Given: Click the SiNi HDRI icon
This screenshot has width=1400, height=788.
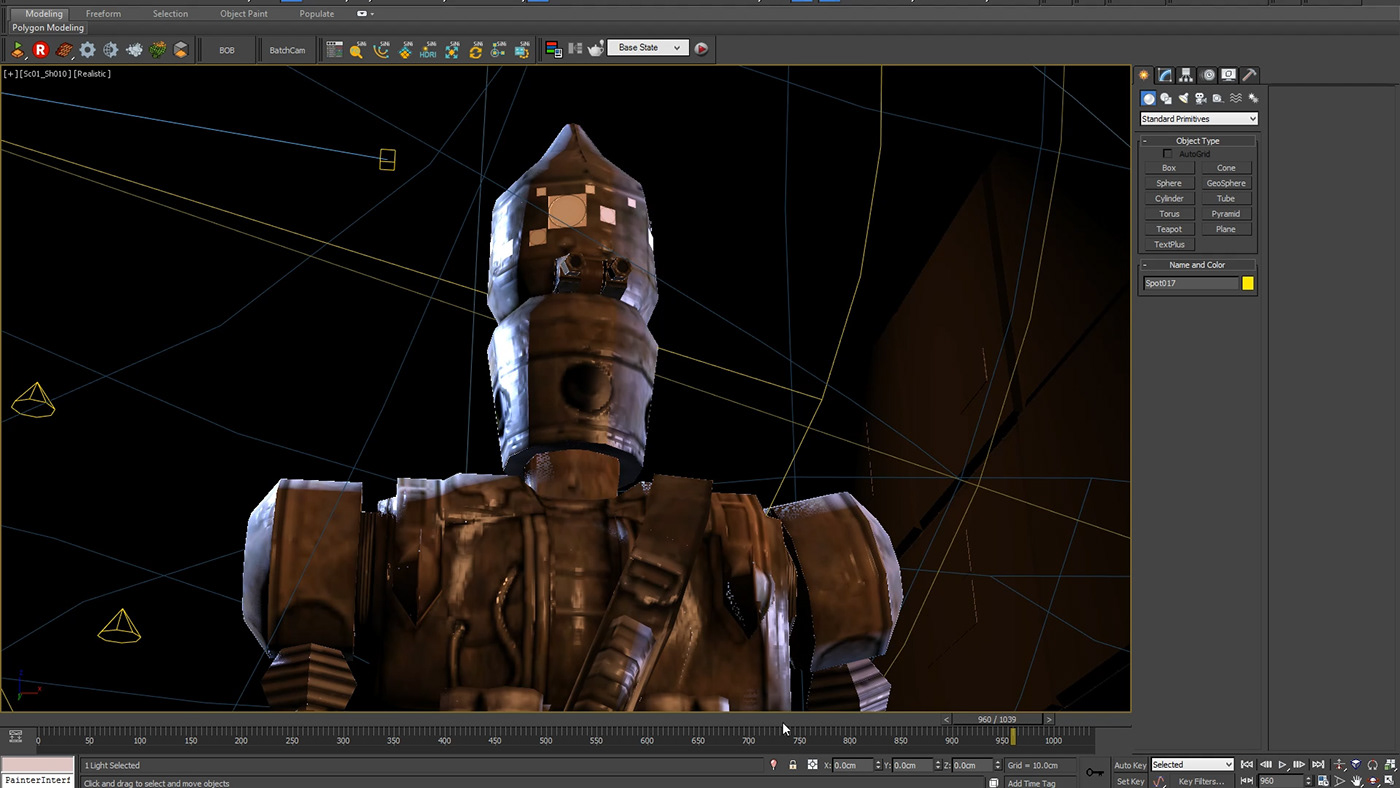Looking at the screenshot, I should tap(429, 49).
